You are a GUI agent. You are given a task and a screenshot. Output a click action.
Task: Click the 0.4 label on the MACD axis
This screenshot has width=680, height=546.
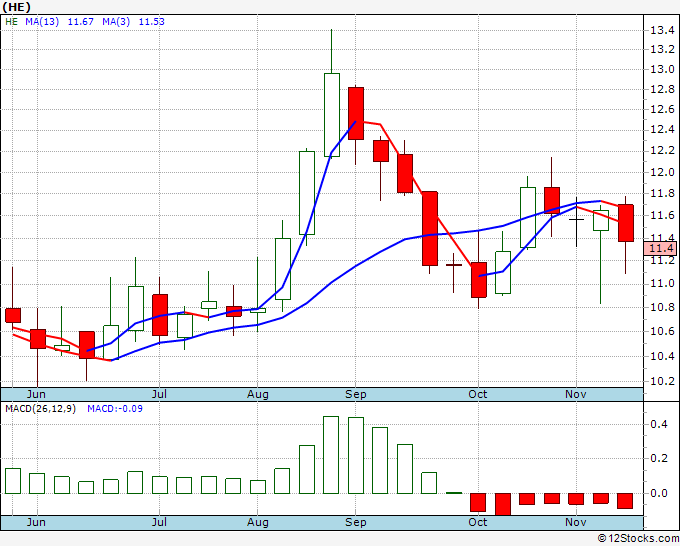[659, 424]
